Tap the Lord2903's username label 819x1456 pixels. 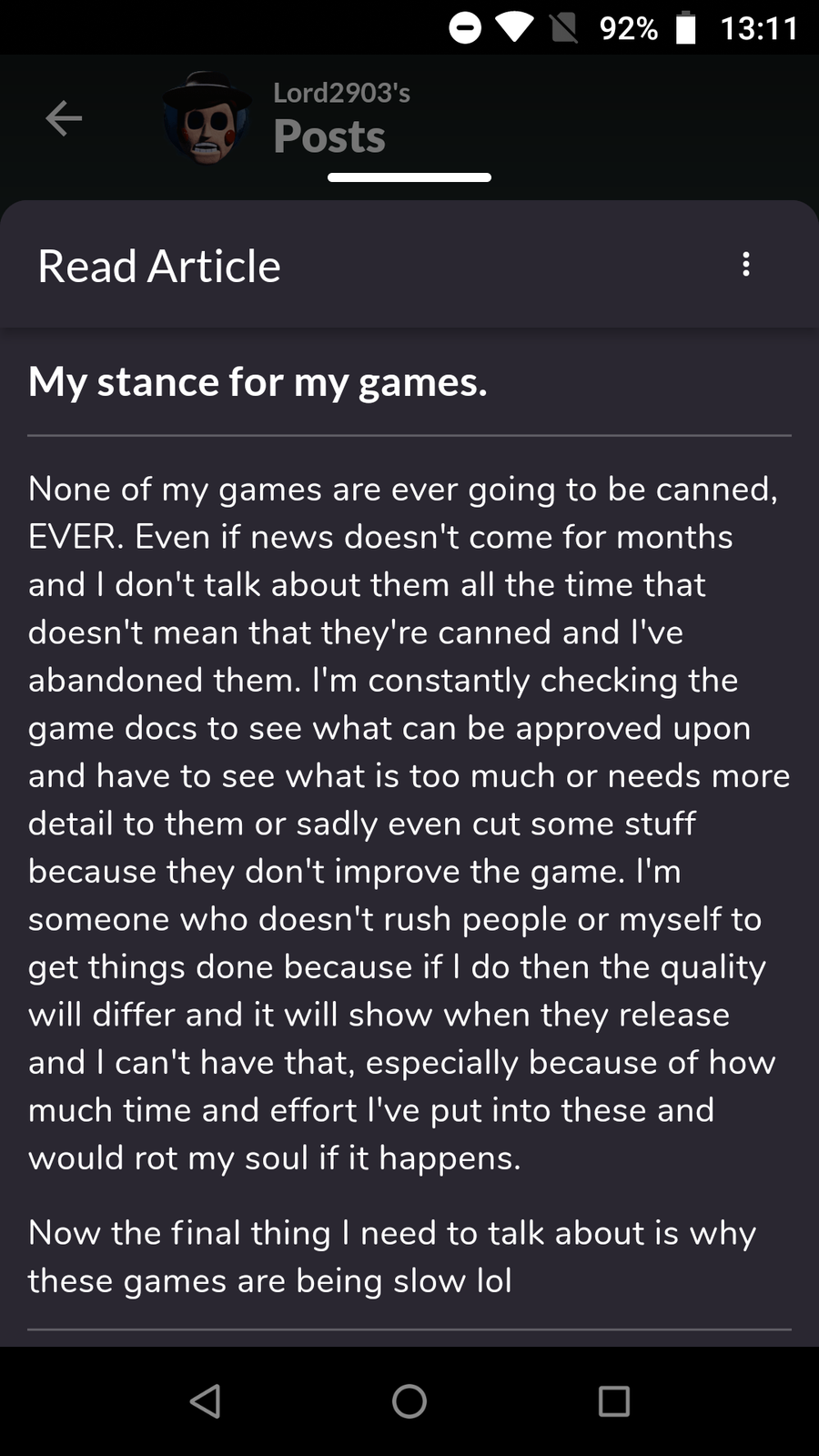click(x=341, y=93)
